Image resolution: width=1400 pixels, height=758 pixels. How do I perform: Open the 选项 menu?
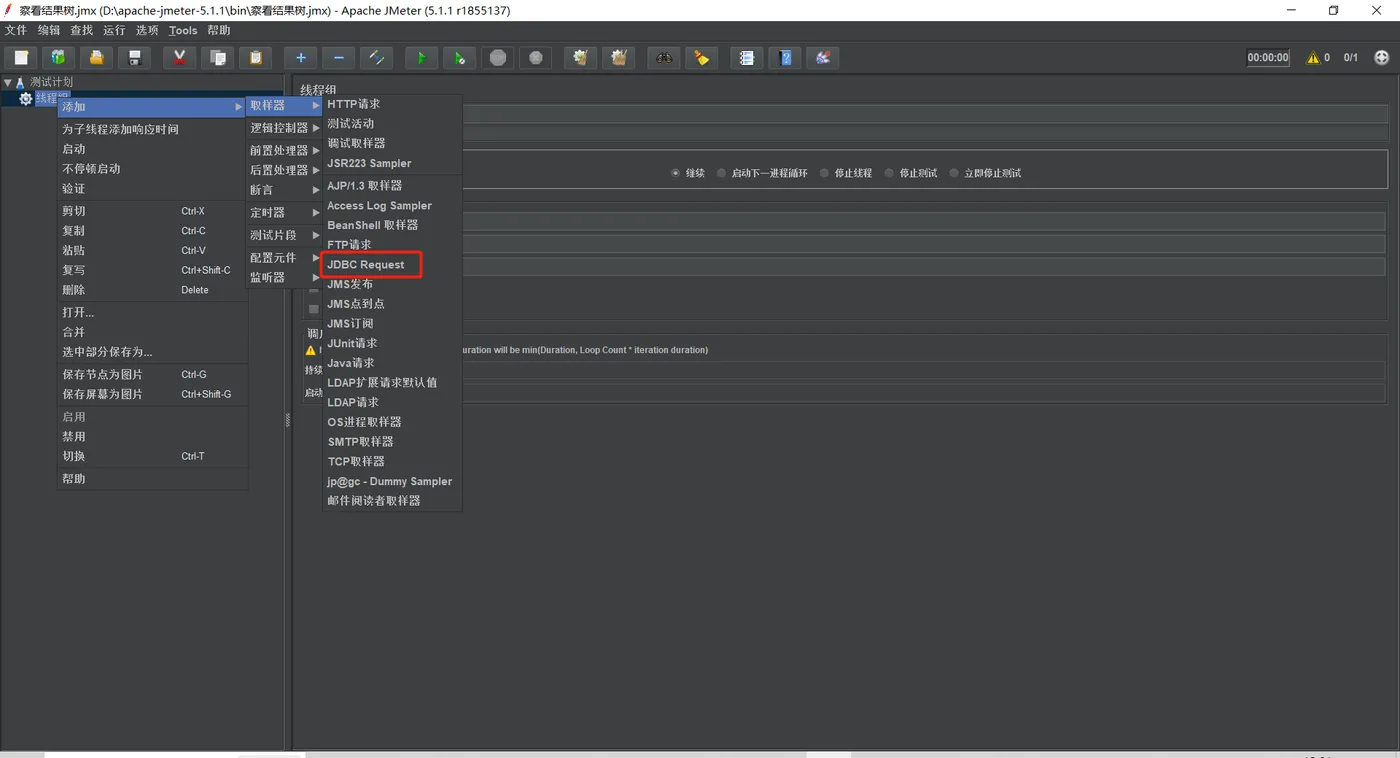[x=147, y=31]
